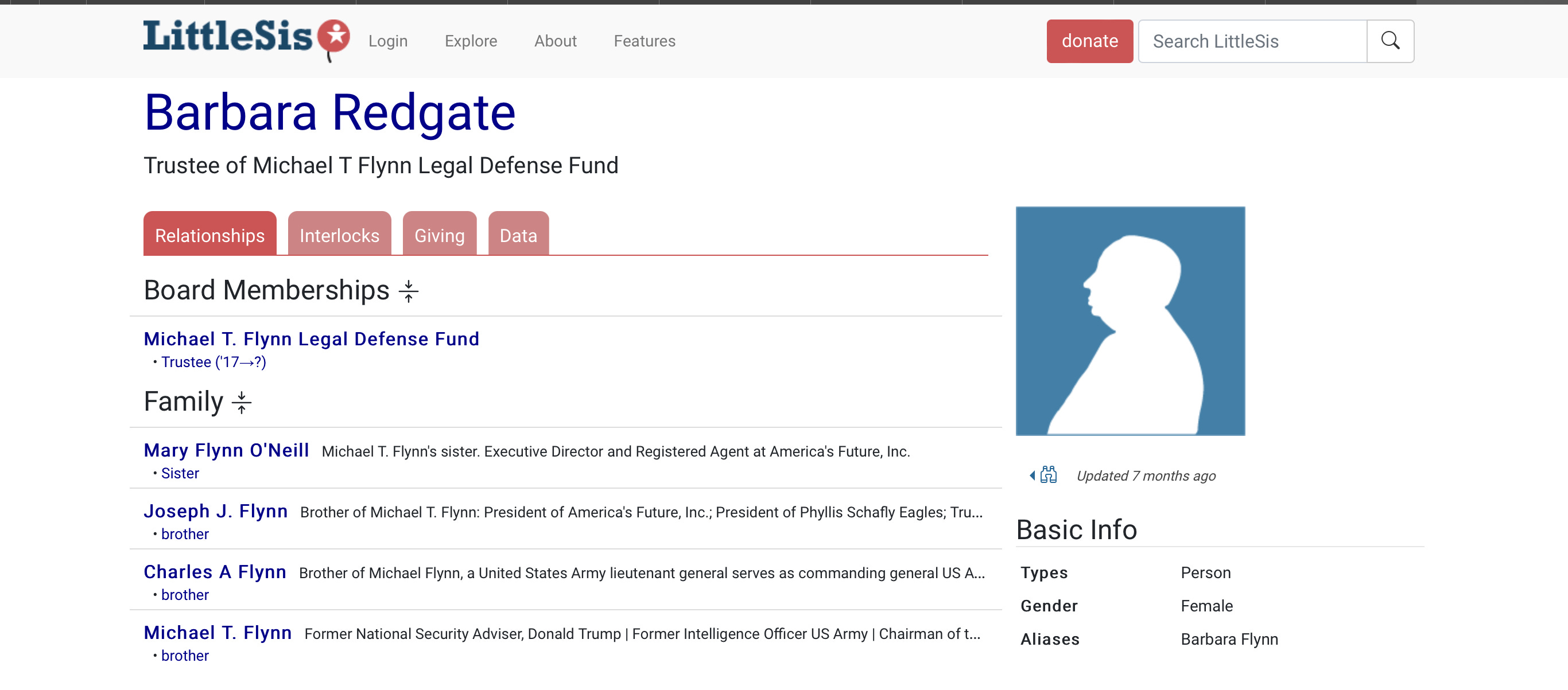The image size is (1568, 690).
Task: Click the Female gender value
Action: point(1206,606)
